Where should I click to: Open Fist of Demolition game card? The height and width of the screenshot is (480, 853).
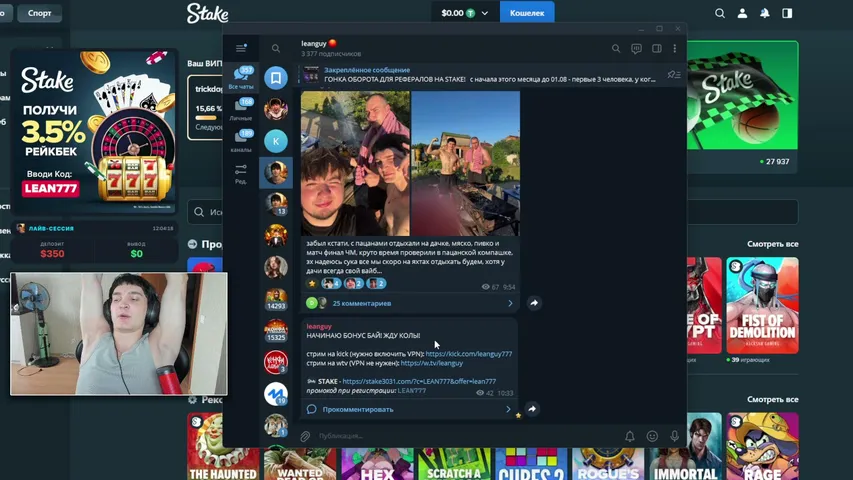pyautogui.click(x=762, y=305)
